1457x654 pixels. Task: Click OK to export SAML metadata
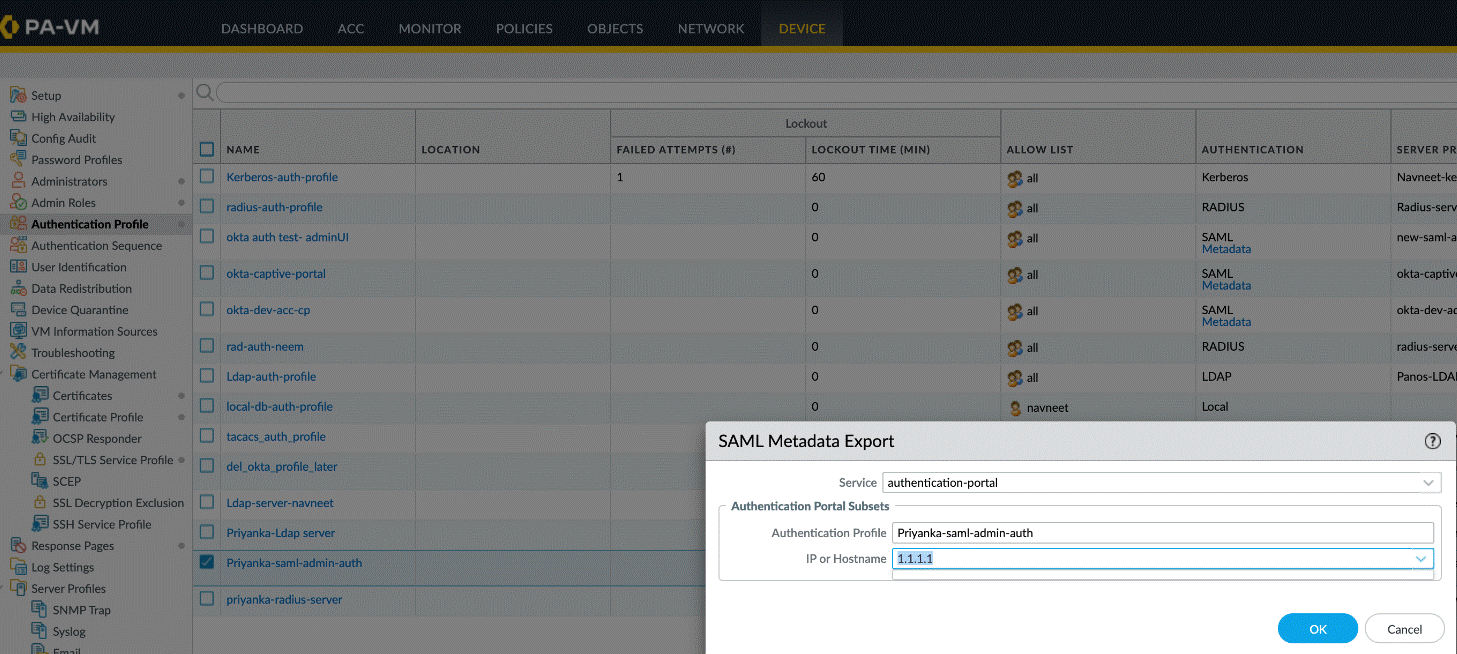[x=1317, y=628]
